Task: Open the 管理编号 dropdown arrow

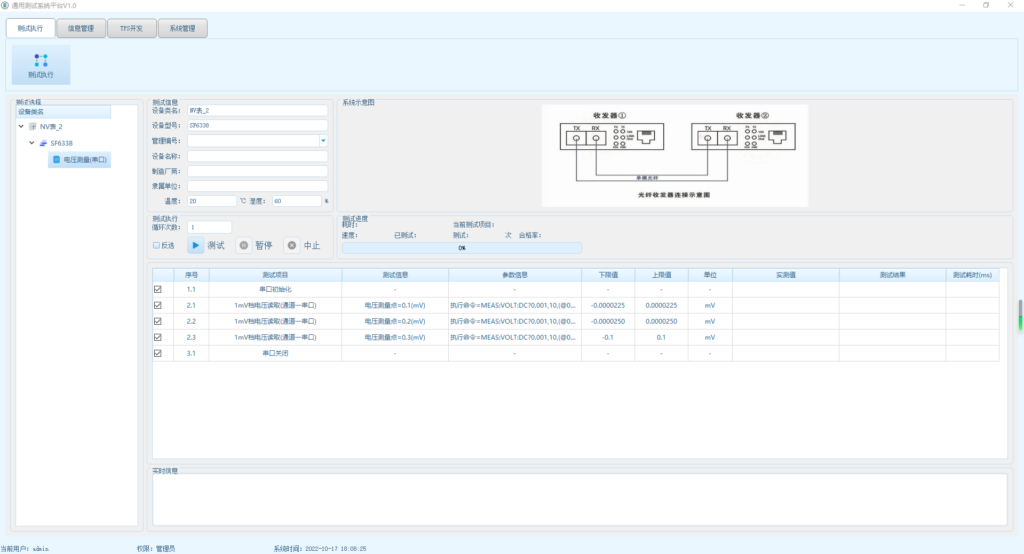Action: pos(323,141)
